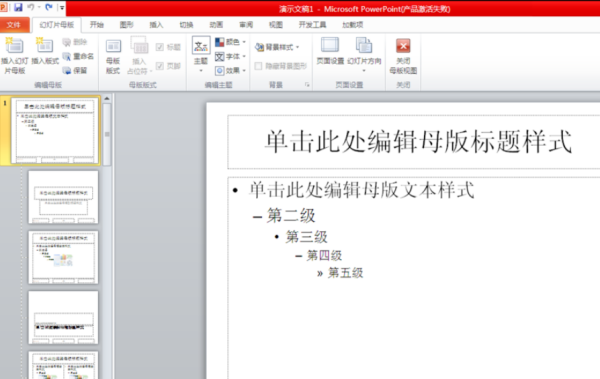Click the Undo arrow icon
The image size is (600, 379).
[x=31, y=7]
